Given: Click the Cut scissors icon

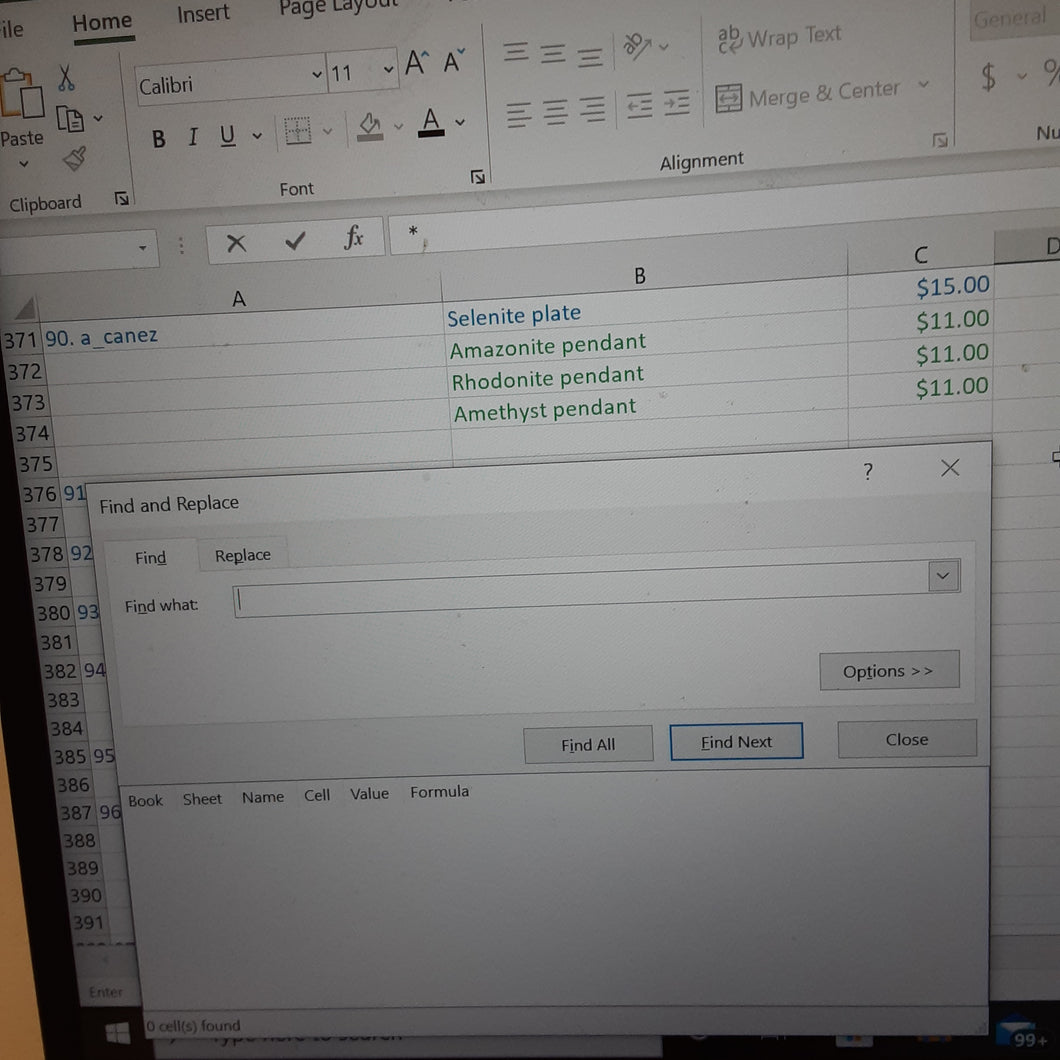Looking at the screenshot, I should tap(66, 78).
